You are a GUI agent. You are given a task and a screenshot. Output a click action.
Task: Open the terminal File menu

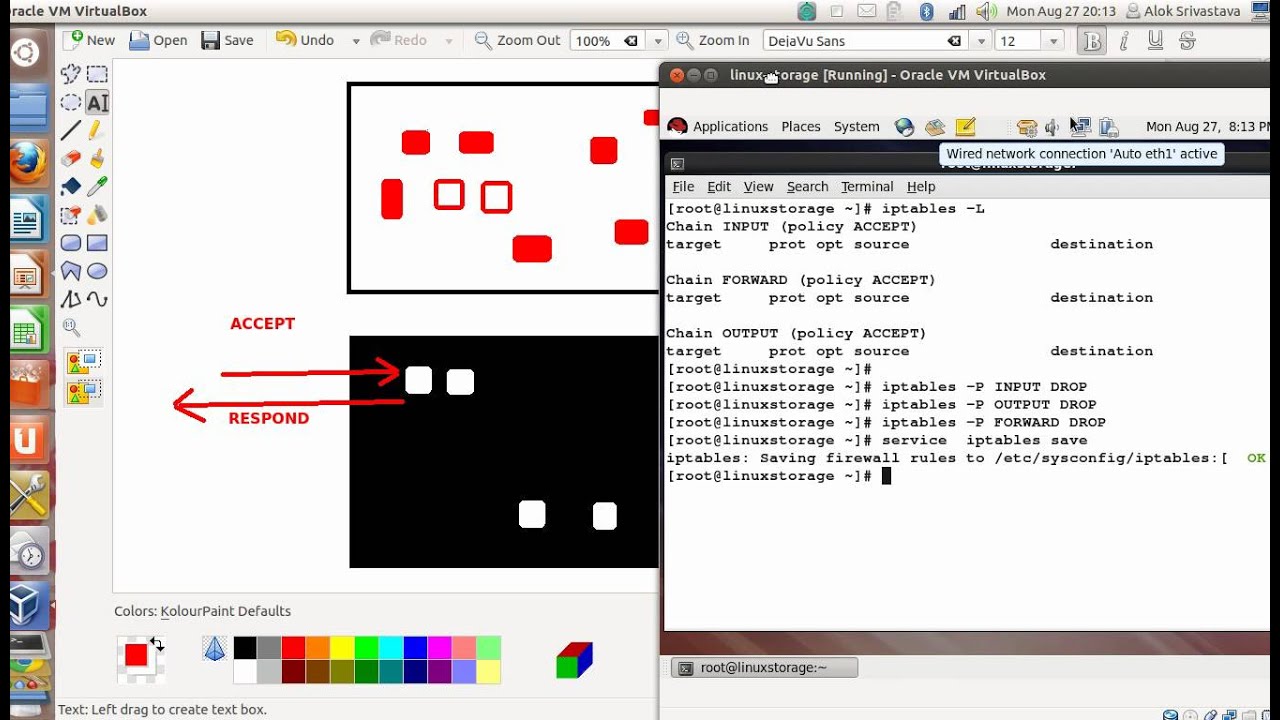pos(683,186)
